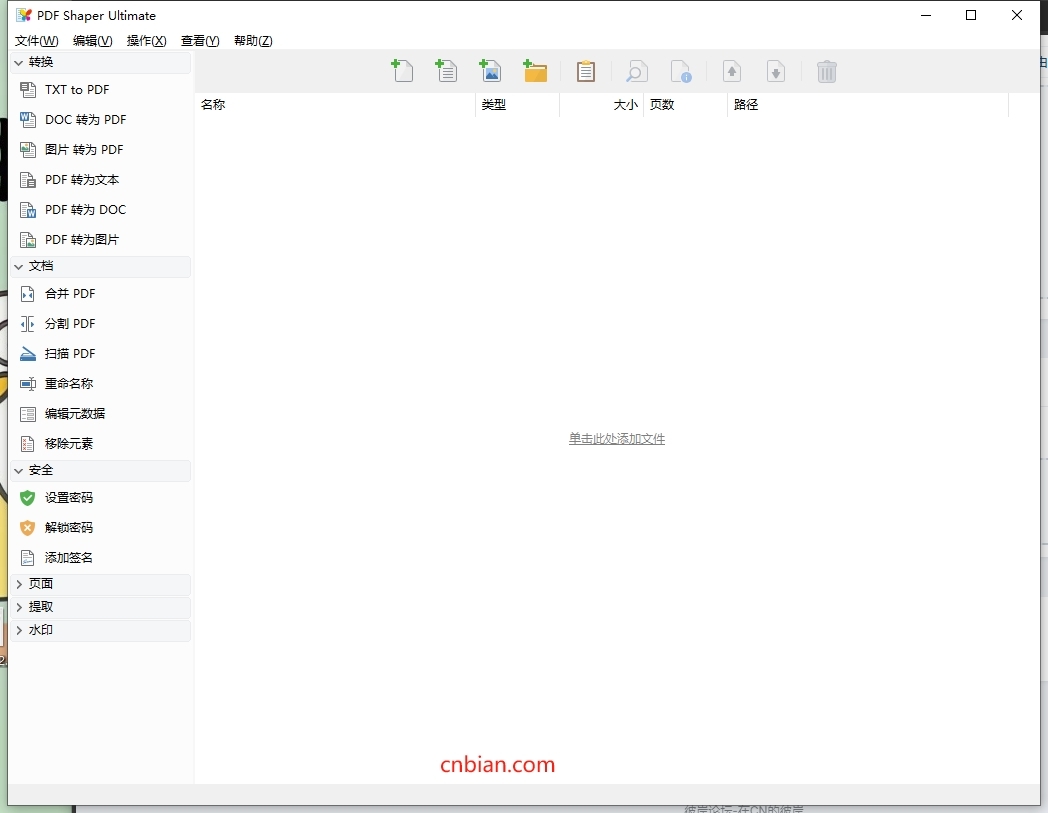The image size is (1048, 813).
Task: Click the PDF Shaper Ultimate title icon
Action: click(x=24, y=15)
